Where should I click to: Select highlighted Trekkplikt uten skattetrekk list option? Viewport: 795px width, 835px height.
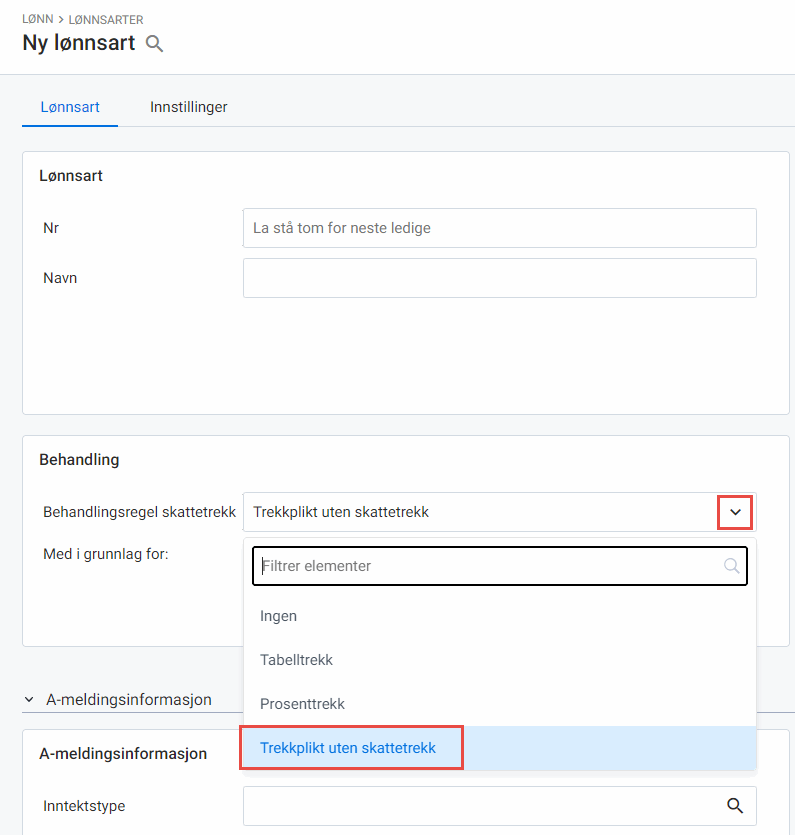click(x=349, y=748)
